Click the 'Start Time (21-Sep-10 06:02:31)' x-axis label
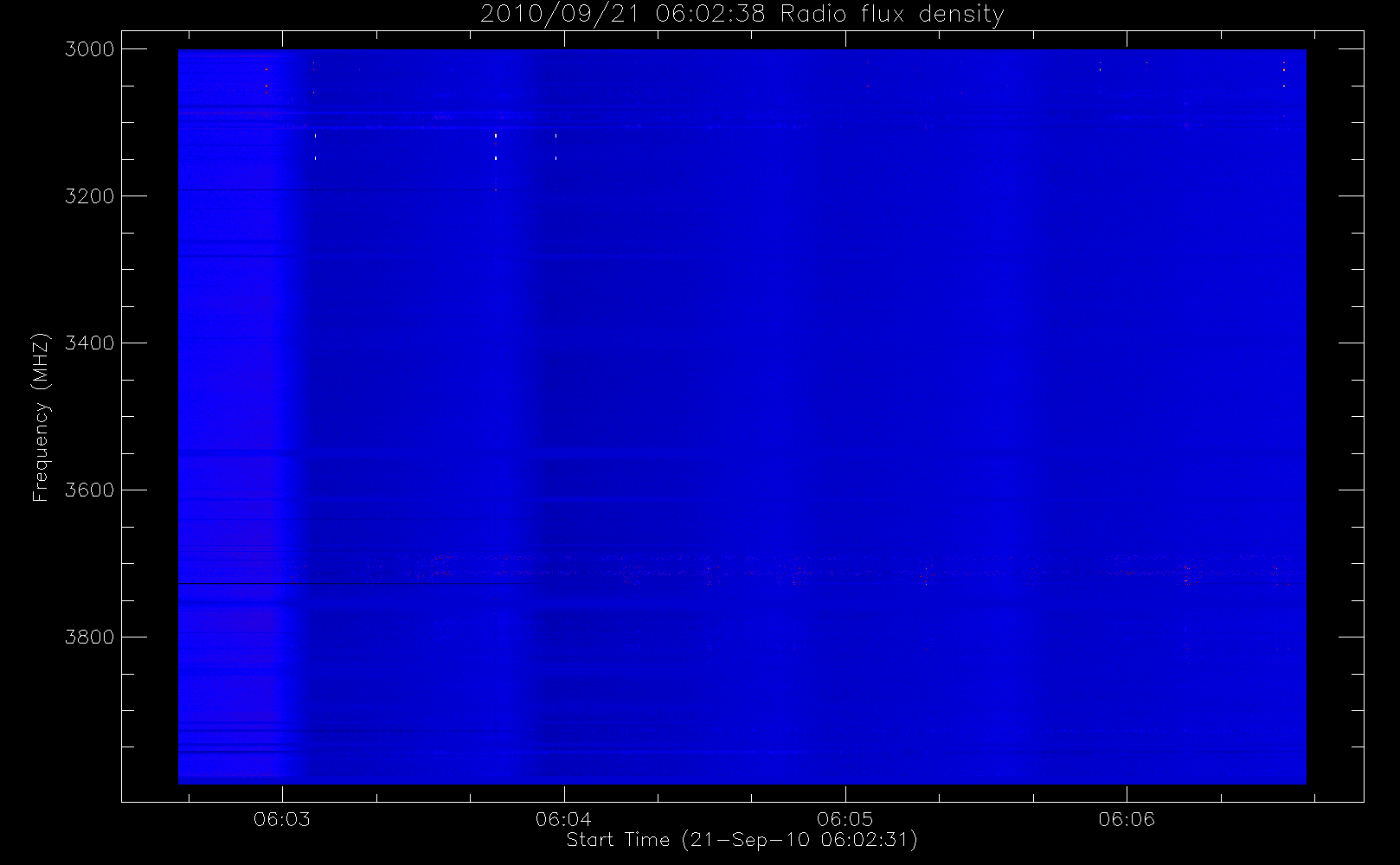1400x865 pixels. [742, 840]
